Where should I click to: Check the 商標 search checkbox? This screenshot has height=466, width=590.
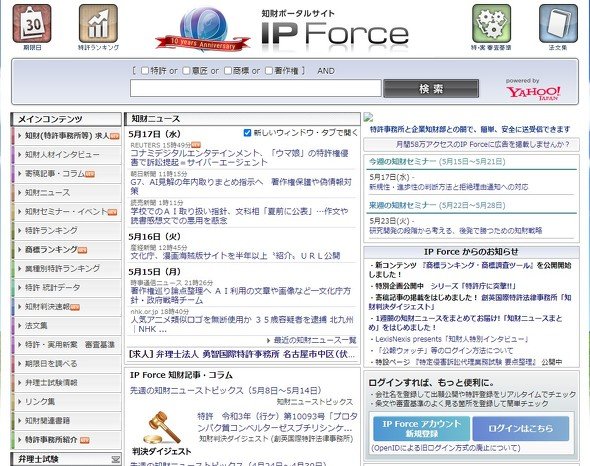click(x=228, y=71)
